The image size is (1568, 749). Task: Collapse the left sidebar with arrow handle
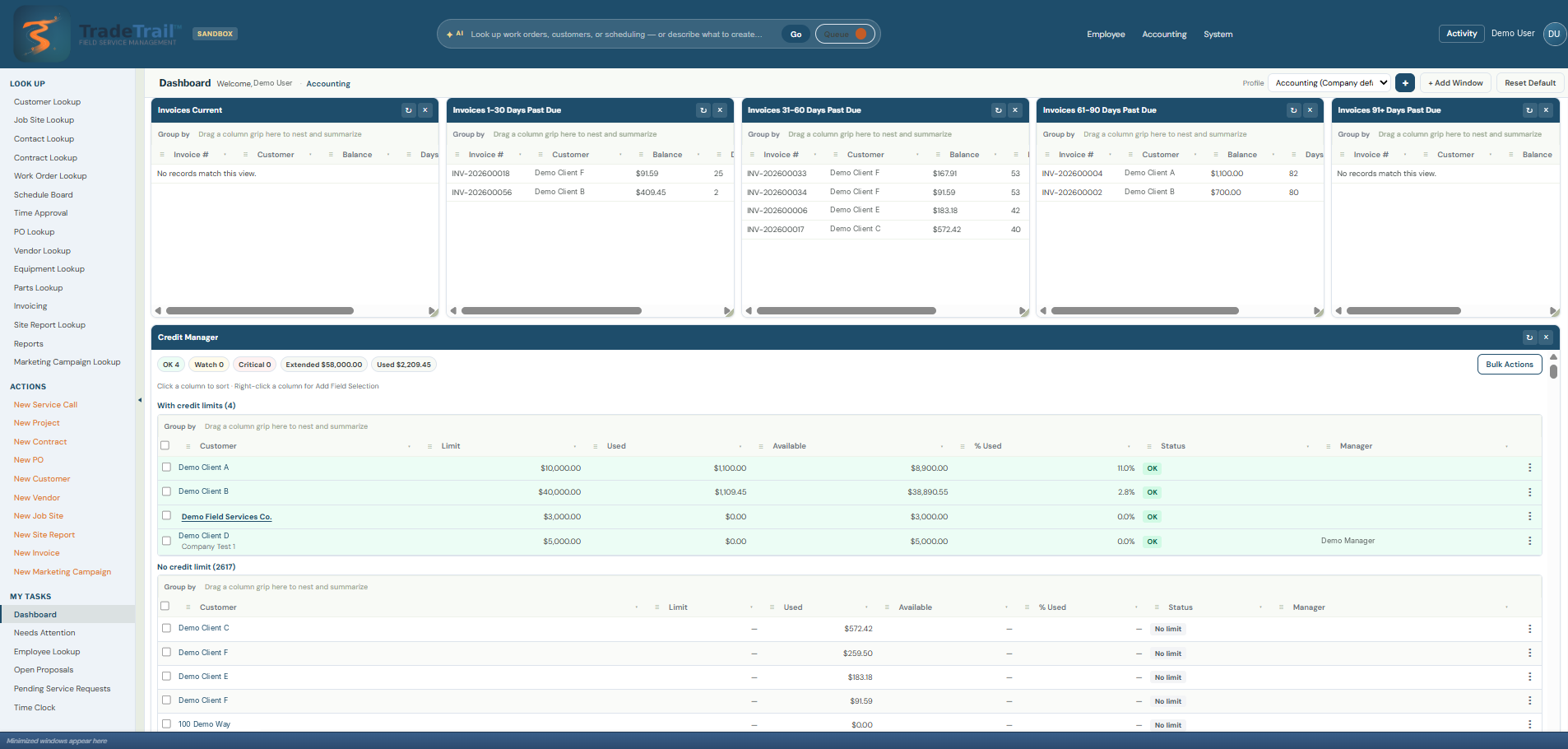point(139,400)
